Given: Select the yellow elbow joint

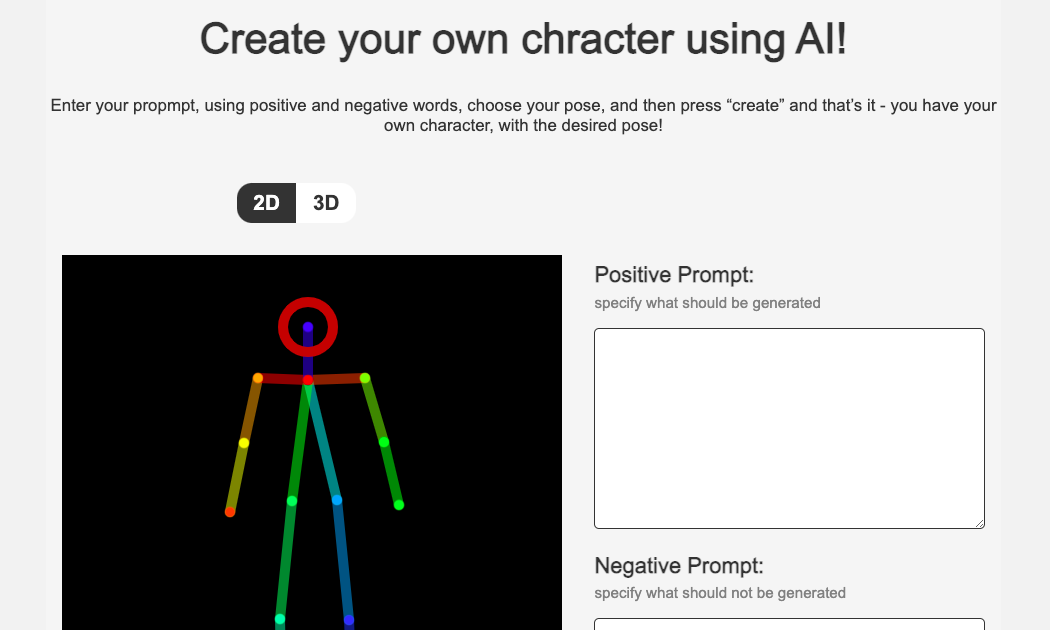Looking at the screenshot, I should coord(244,443).
